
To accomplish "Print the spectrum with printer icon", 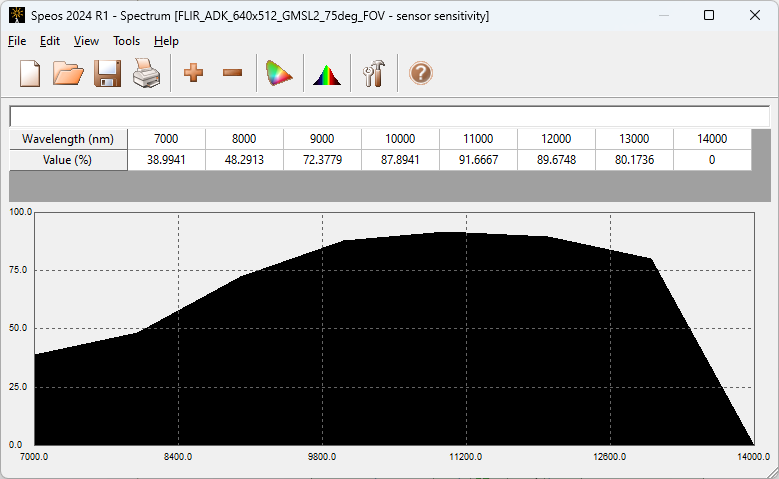I will pyautogui.click(x=147, y=74).
